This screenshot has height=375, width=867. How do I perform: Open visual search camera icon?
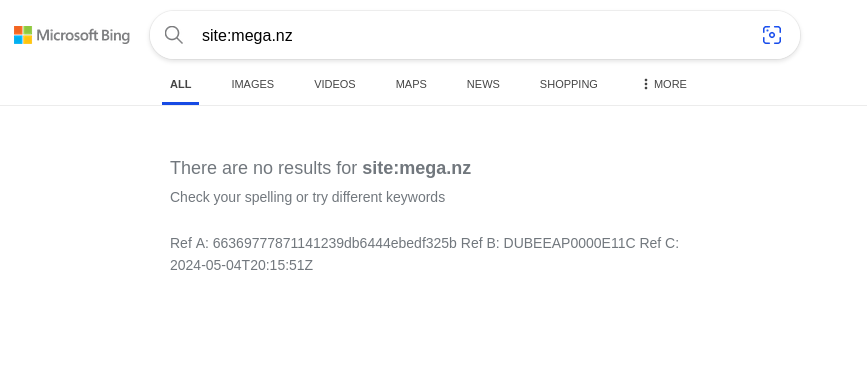(772, 35)
